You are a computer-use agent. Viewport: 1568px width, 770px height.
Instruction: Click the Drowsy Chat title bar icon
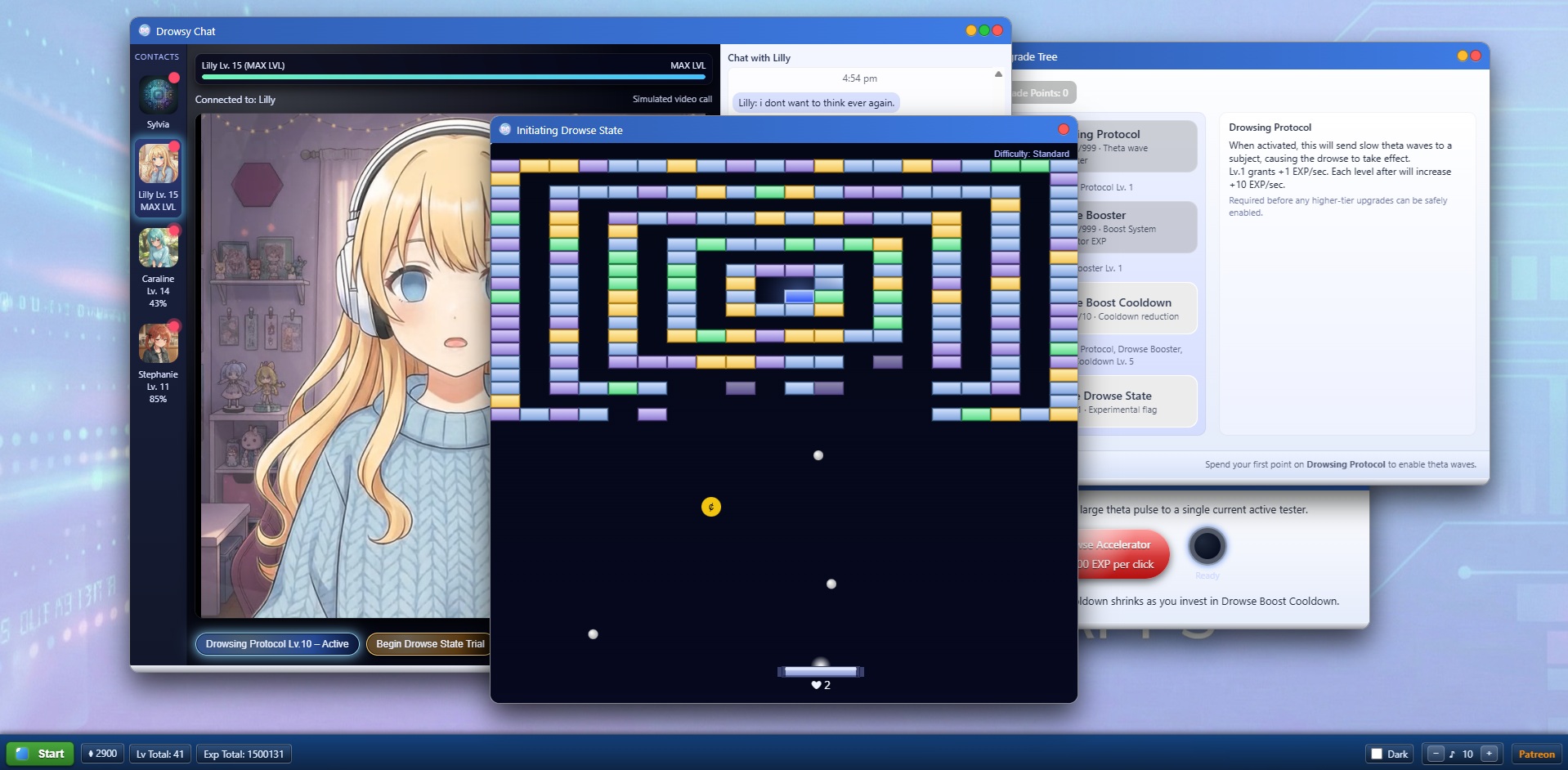(145, 30)
